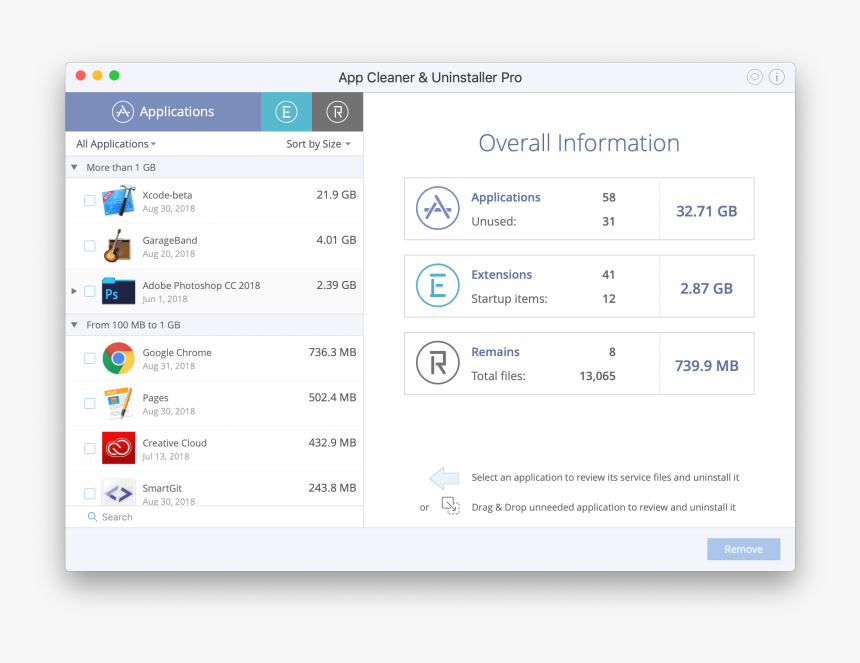Open the All Applications filter dropdown

[116, 144]
